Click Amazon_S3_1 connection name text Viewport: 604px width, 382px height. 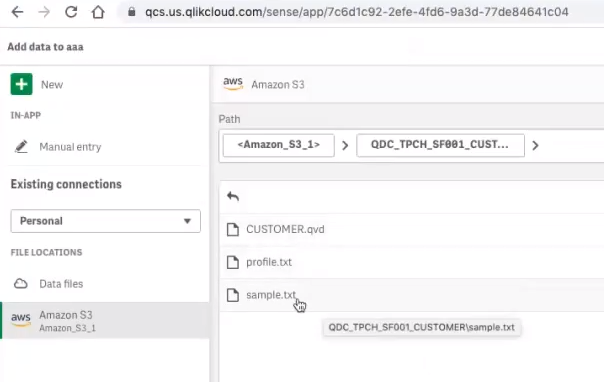pos(67,328)
